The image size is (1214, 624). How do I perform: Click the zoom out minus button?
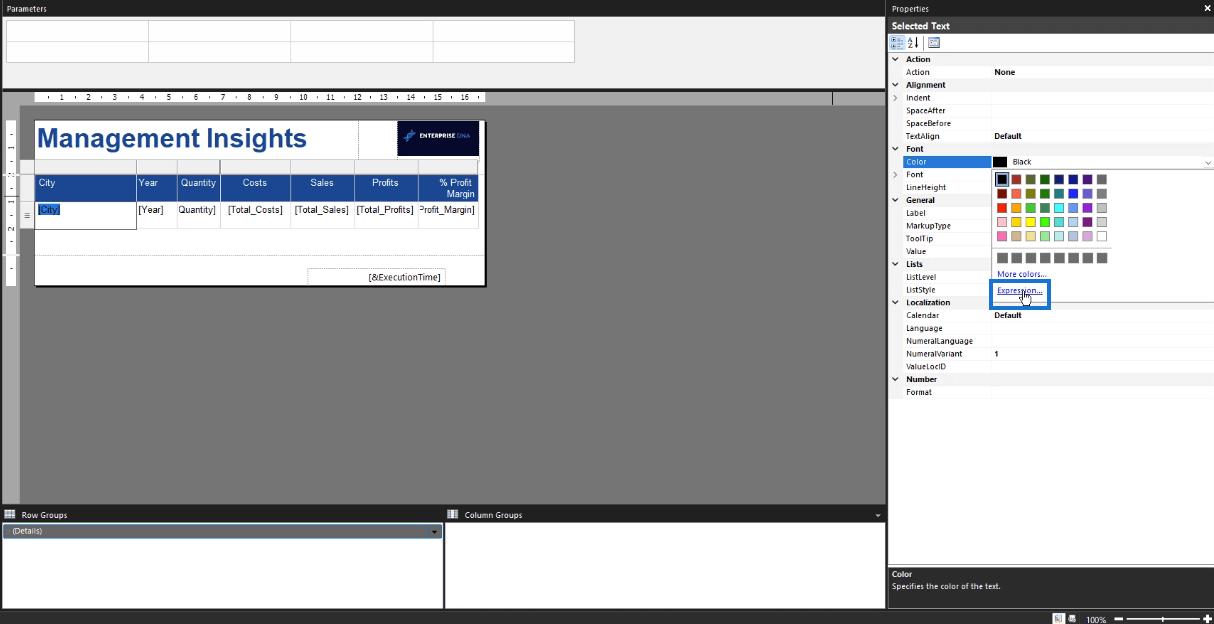(1119, 620)
